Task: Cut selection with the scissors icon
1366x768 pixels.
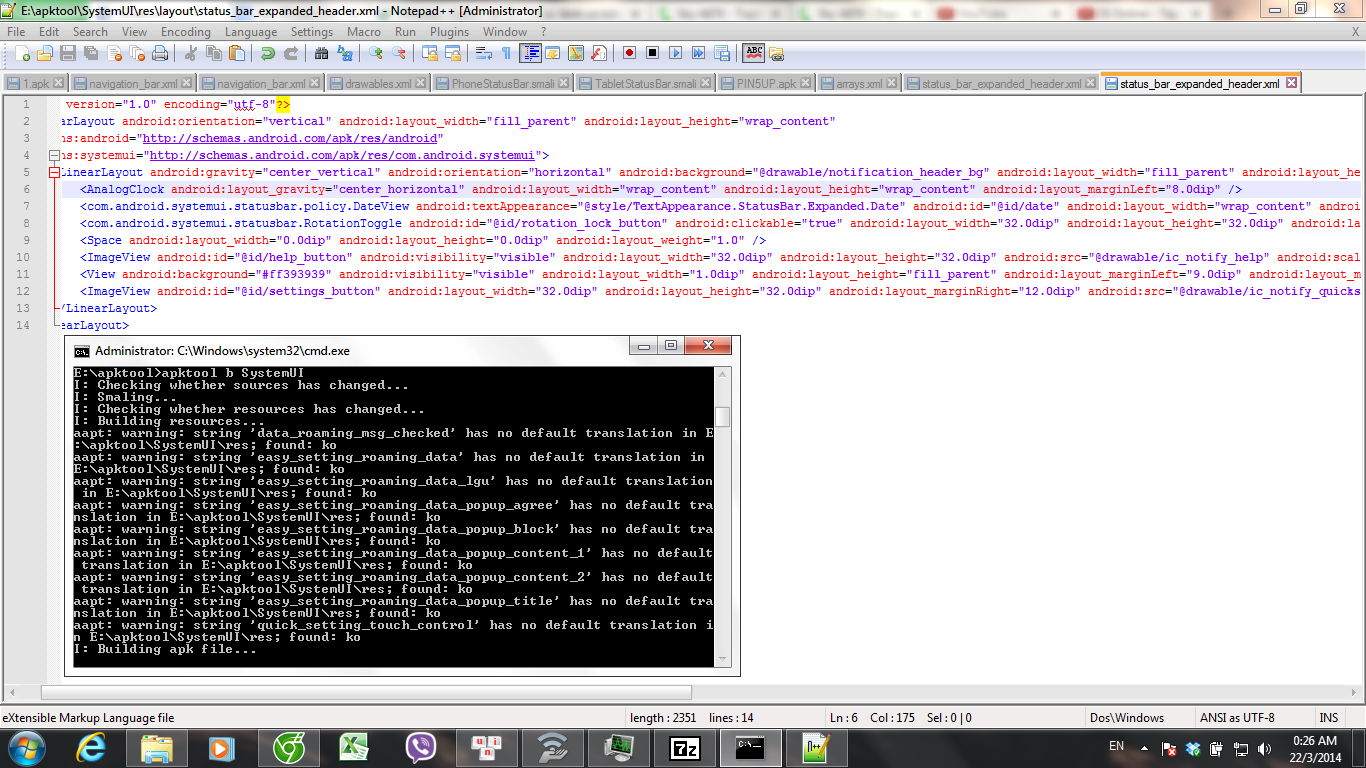Action: click(x=189, y=53)
